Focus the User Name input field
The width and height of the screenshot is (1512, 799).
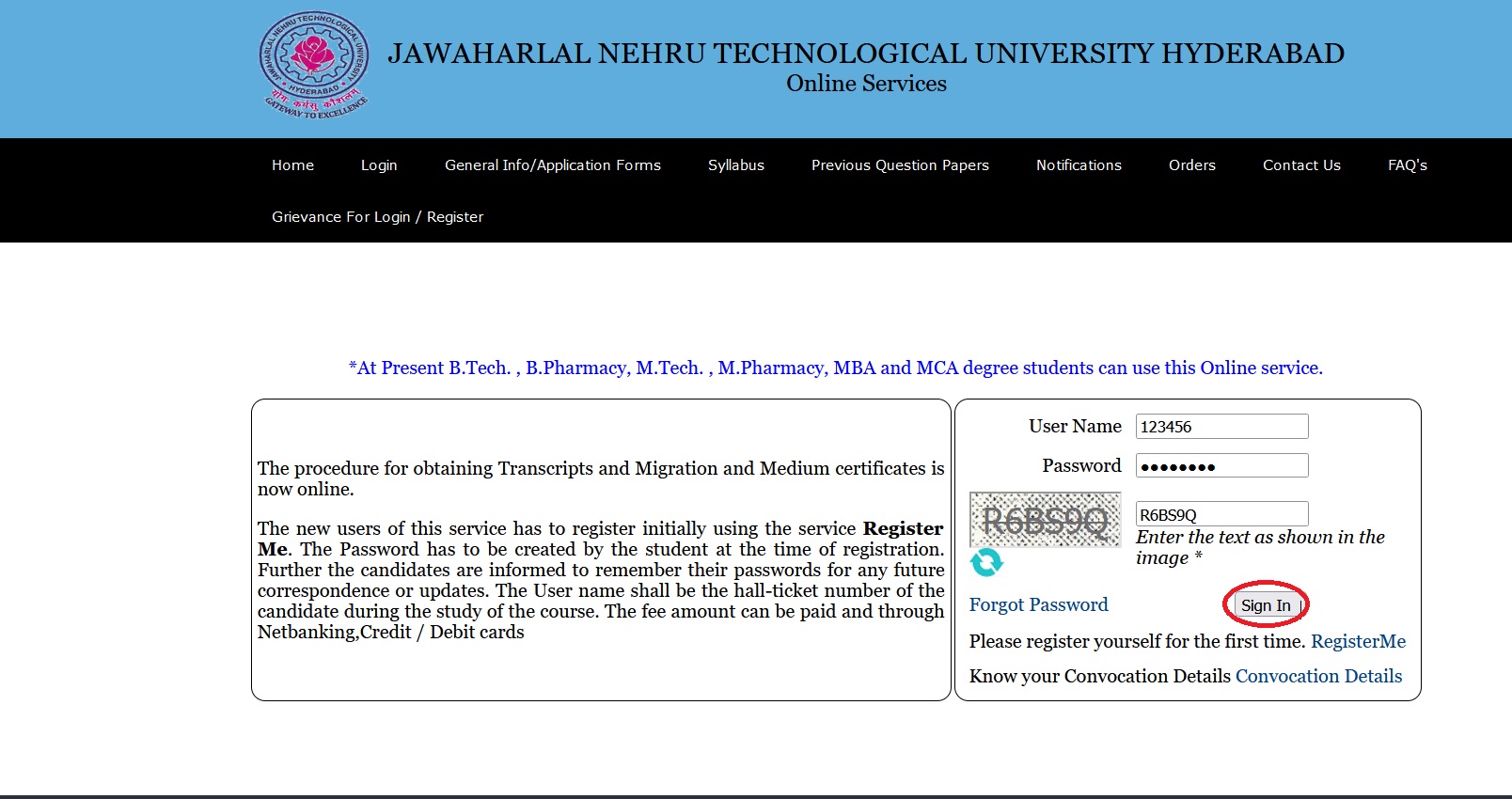[1221, 427]
